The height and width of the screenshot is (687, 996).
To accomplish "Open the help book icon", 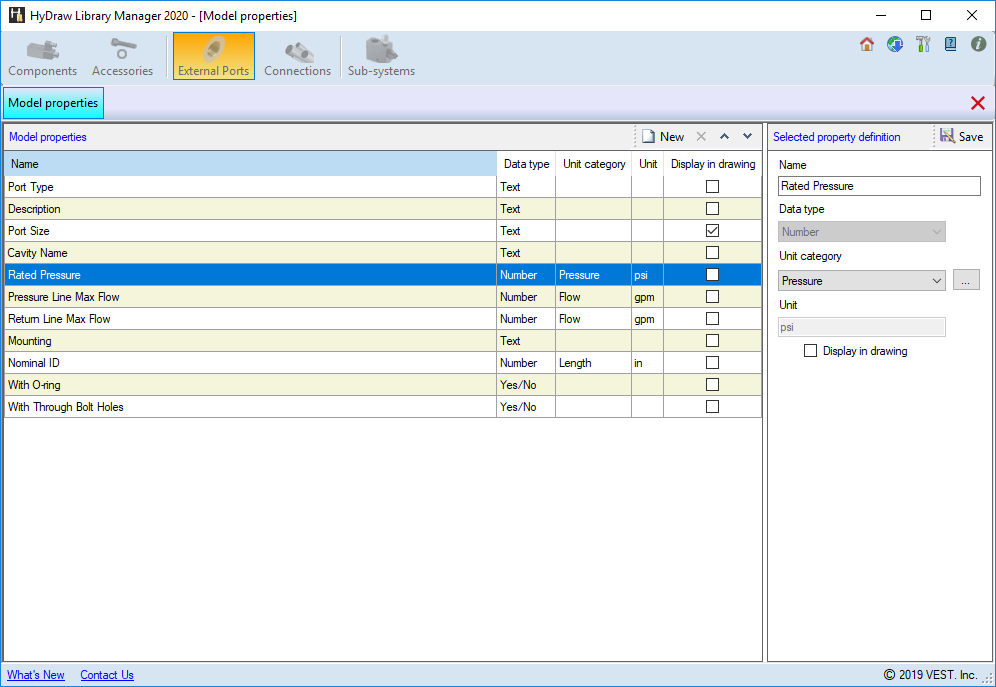I will point(950,44).
